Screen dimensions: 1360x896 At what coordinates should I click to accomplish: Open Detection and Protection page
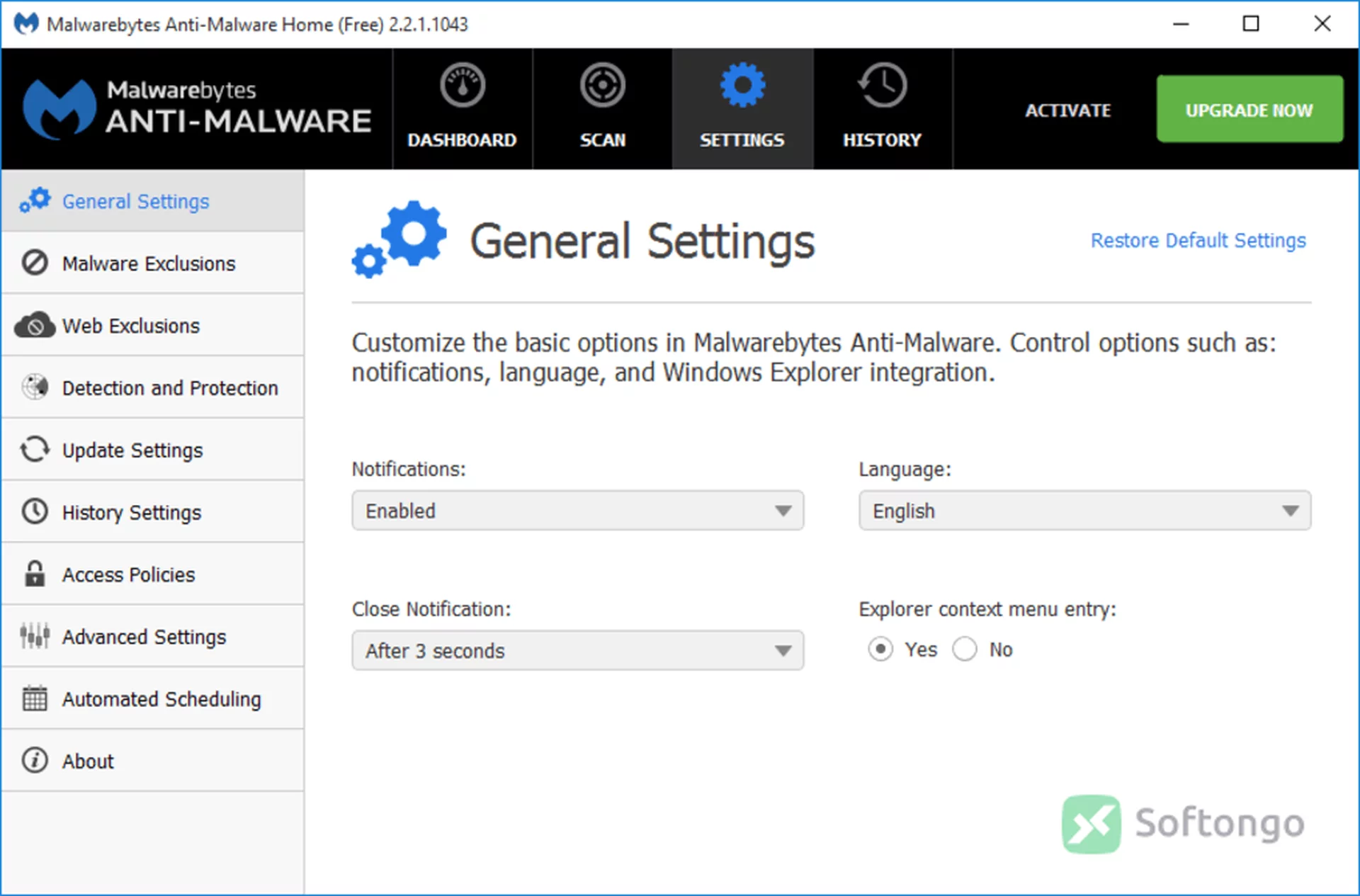coord(152,387)
